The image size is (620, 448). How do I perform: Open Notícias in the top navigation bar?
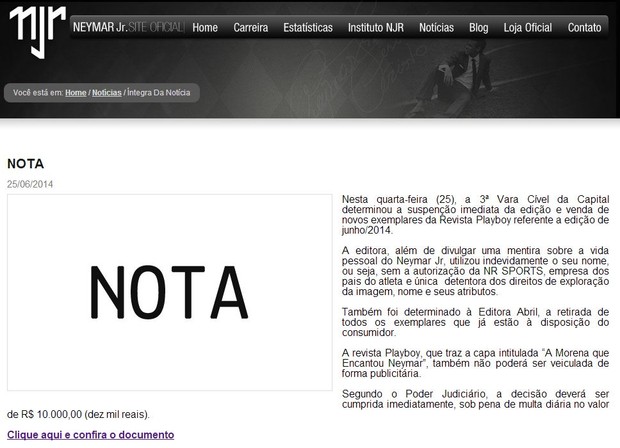(x=436, y=28)
